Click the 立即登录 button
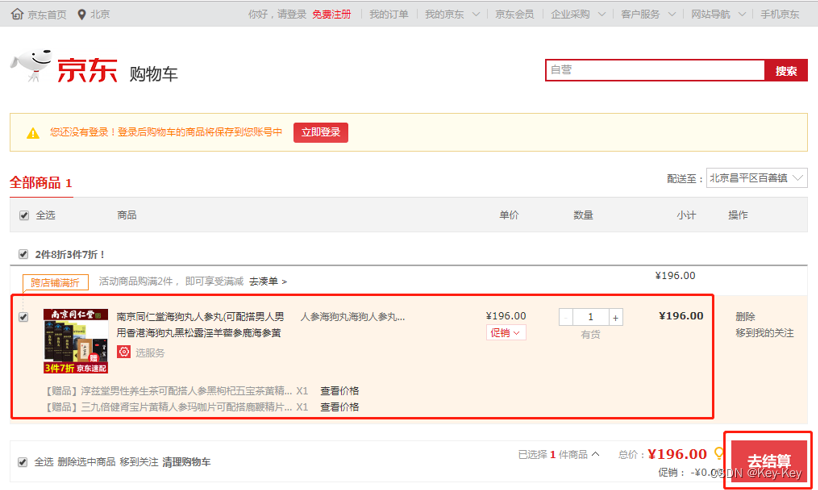This screenshot has width=818, height=490. point(320,132)
